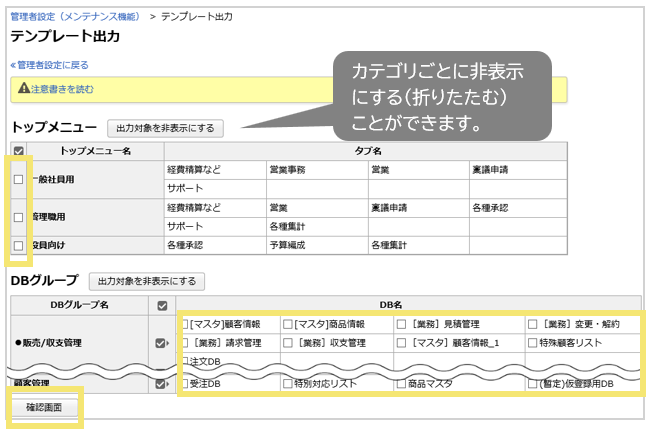The width and height of the screenshot is (657, 434).
Task: Check the 一般社員用 top menu checkbox
Action: tap(19, 179)
